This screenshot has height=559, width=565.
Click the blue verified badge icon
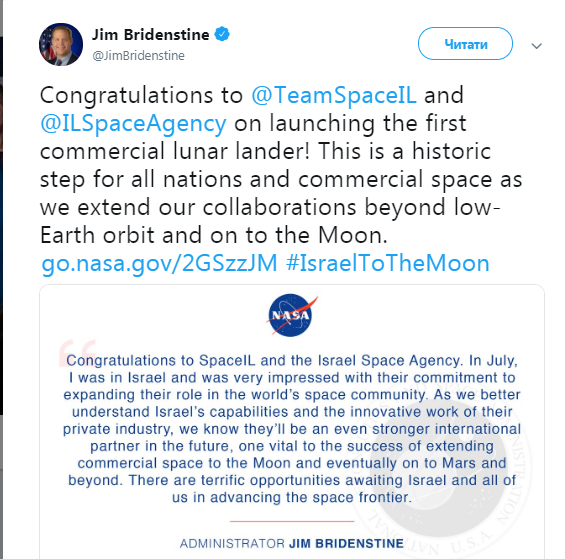pos(222,34)
